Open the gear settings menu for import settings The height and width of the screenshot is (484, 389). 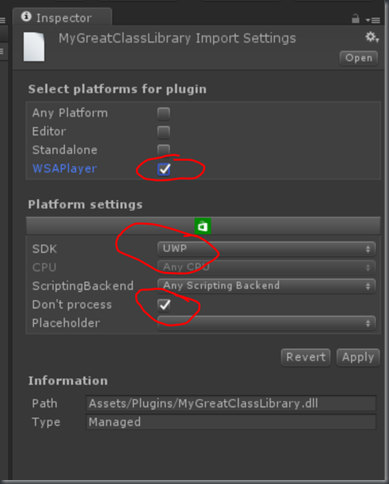[x=372, y=37]
